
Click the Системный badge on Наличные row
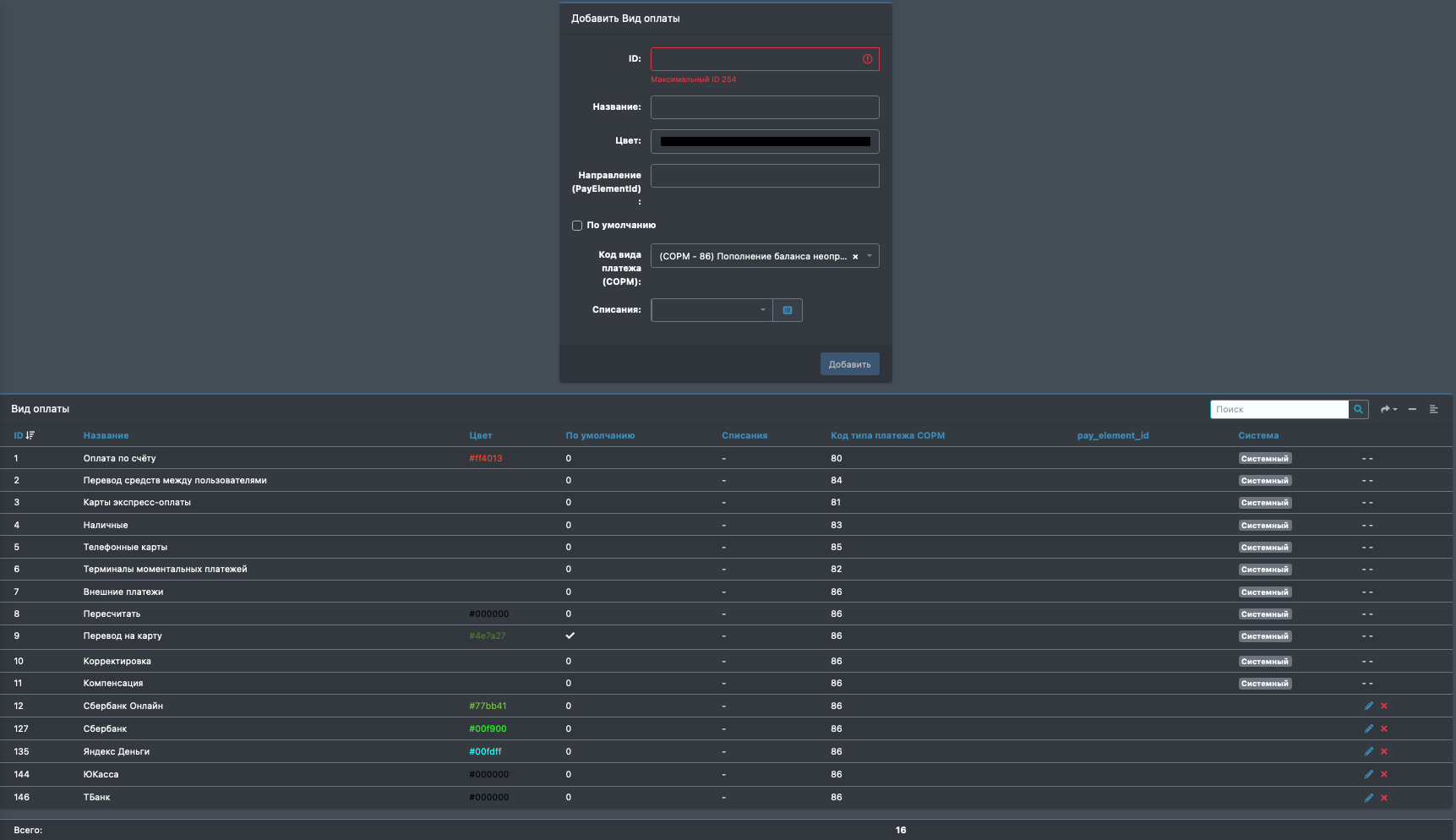point(1265,525)
